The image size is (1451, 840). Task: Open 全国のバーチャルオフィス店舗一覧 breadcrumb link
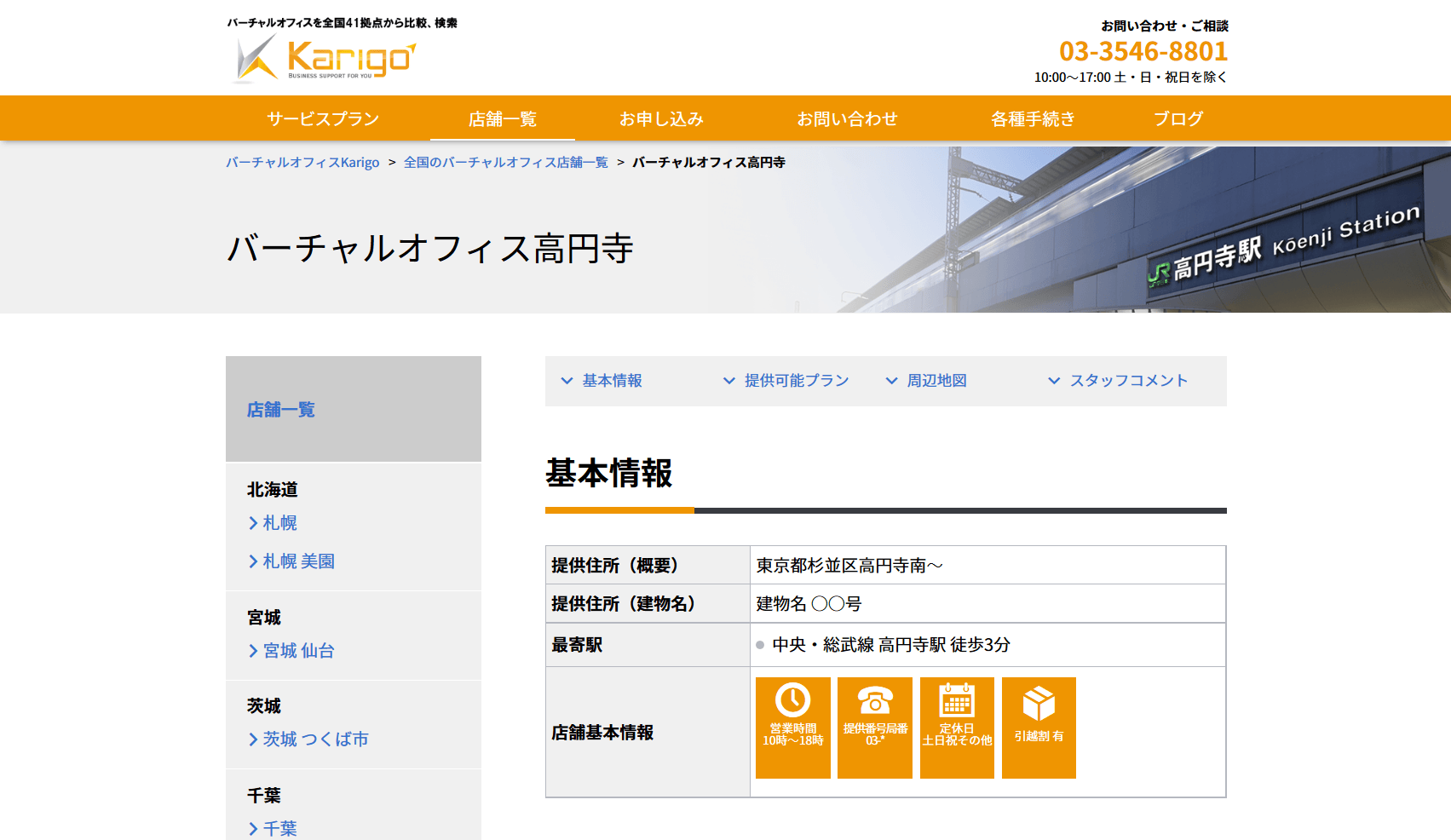[x=505, y=163]
